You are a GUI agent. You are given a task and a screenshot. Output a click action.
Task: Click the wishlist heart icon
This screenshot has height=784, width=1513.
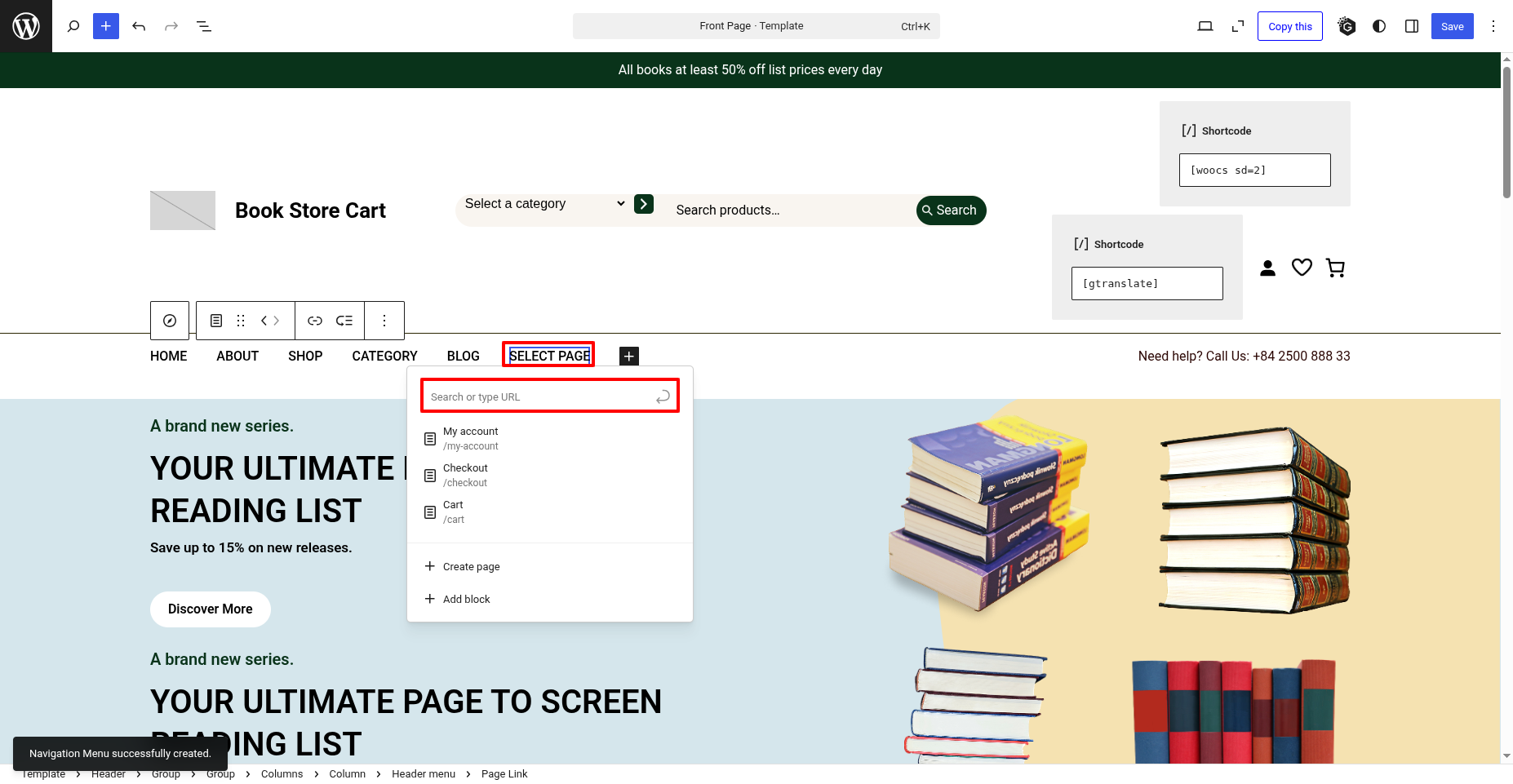point(1302,268)
